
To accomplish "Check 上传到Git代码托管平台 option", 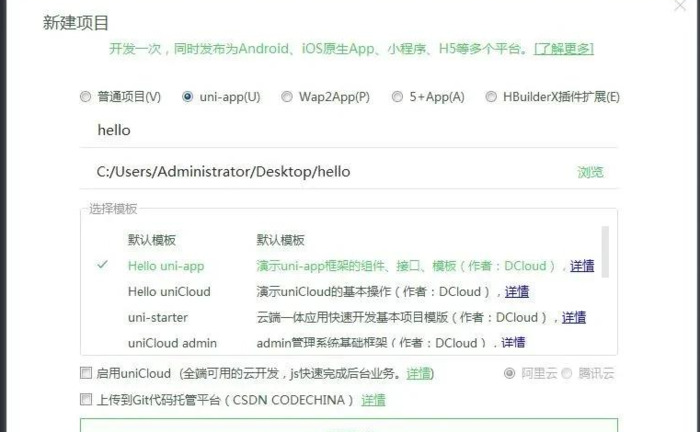I will pos(85,400).
